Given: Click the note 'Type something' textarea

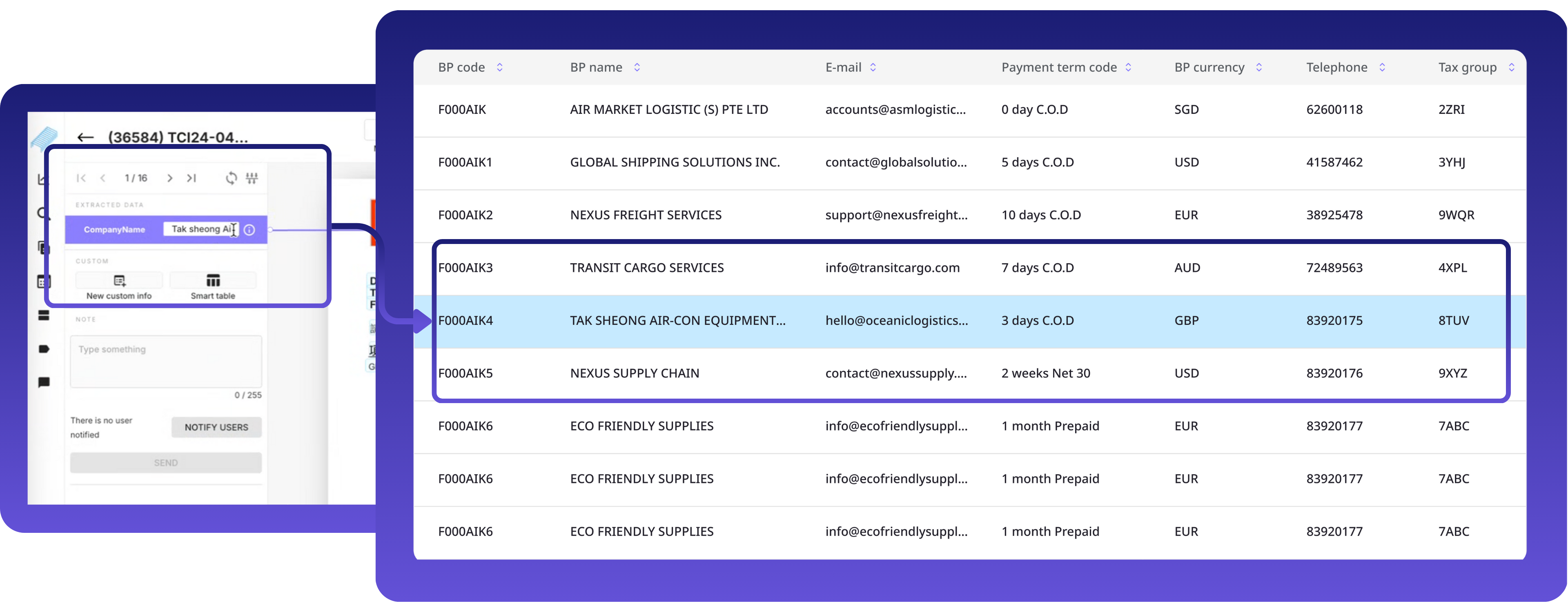Looking at the screenshot, I should tap(165, 361).
